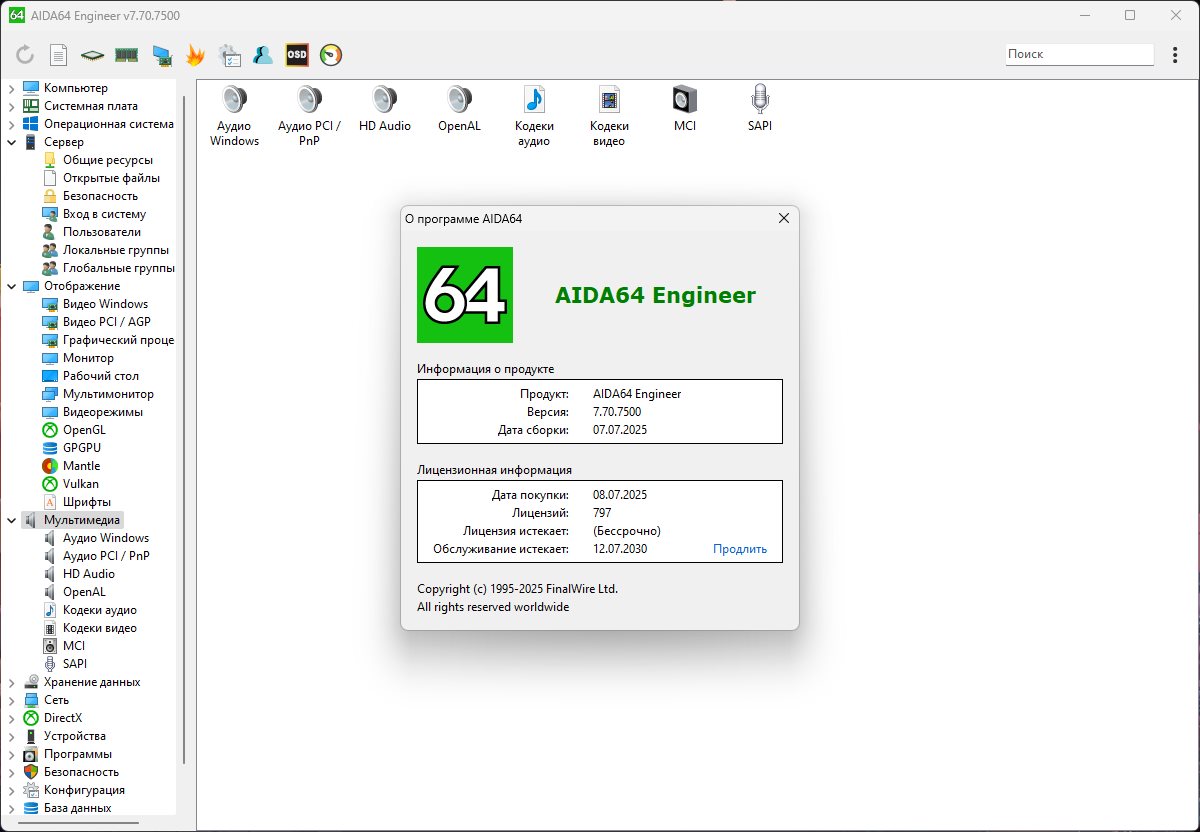1200x832 pixels.
Task: Open the three-dot menu button
Action: 1175,55
